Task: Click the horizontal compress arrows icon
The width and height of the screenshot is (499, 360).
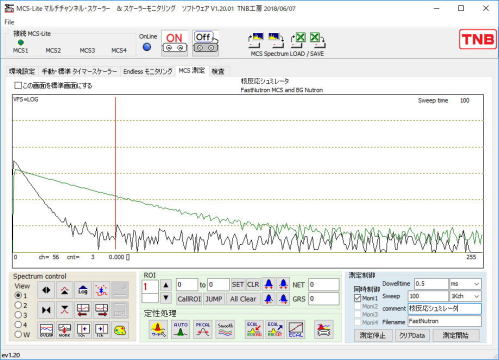Action: (46, 310)
